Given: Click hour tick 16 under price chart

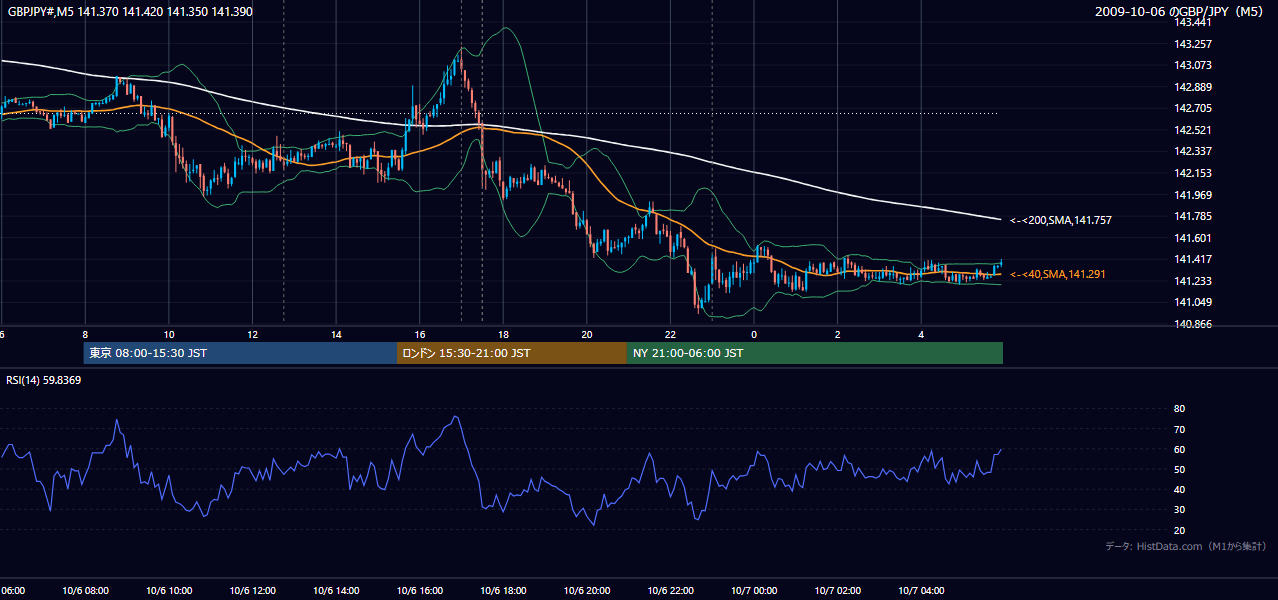Looking at the screenshot, I should coord(419,334).
